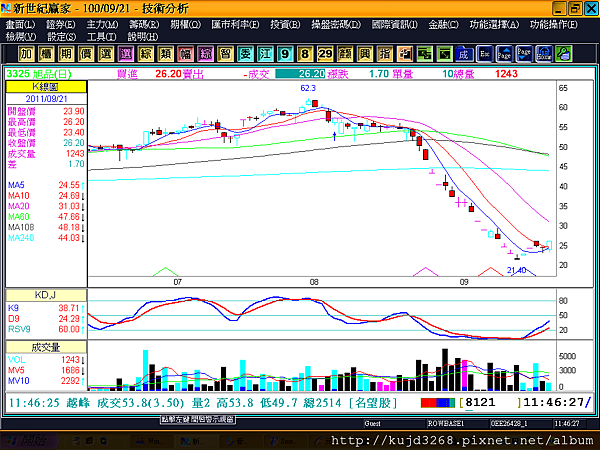Image resolution: width=600 pixels, height=450 pixels.
Task: Click the 8121 stock code input field
Action: [x=492, y=403]
